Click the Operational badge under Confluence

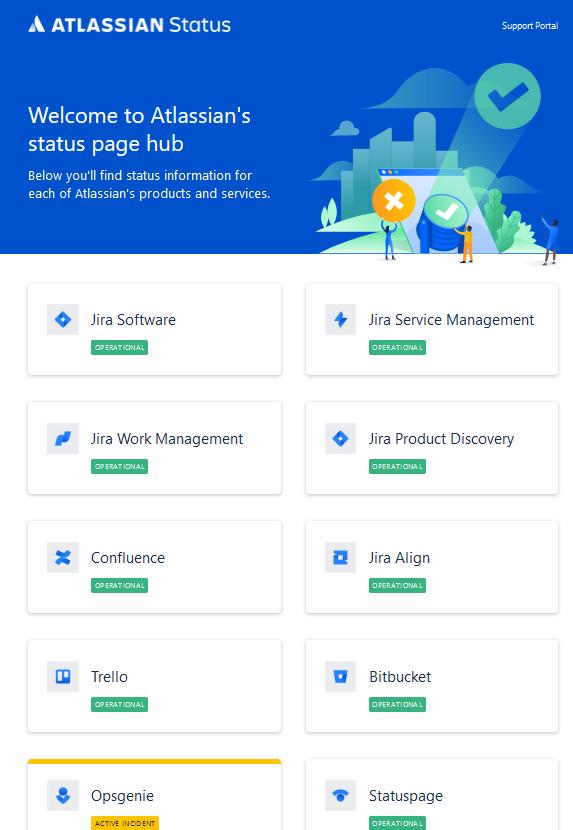tap(119, 585)
